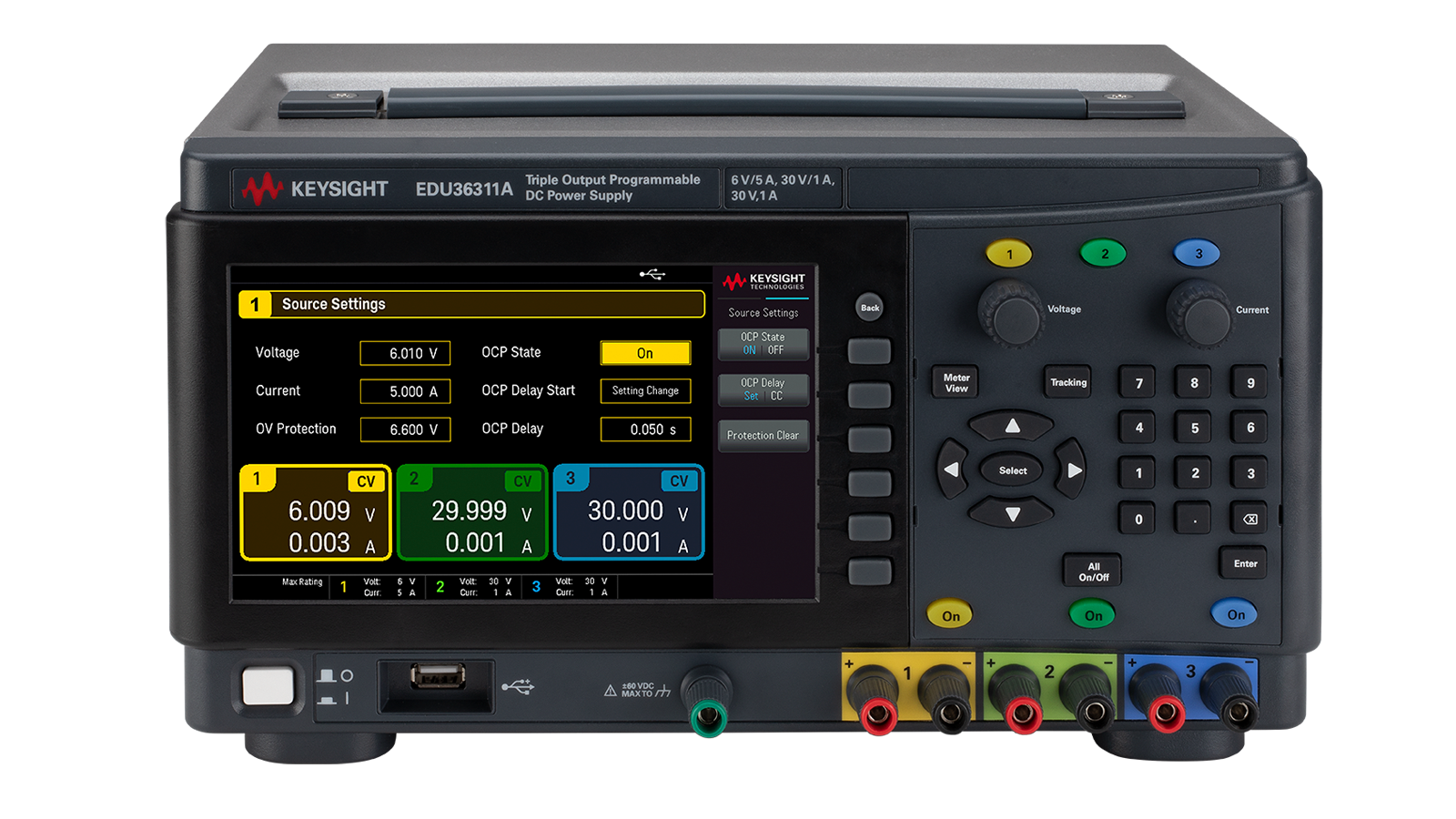Tap keypad digit 3

pos(1250,473)
